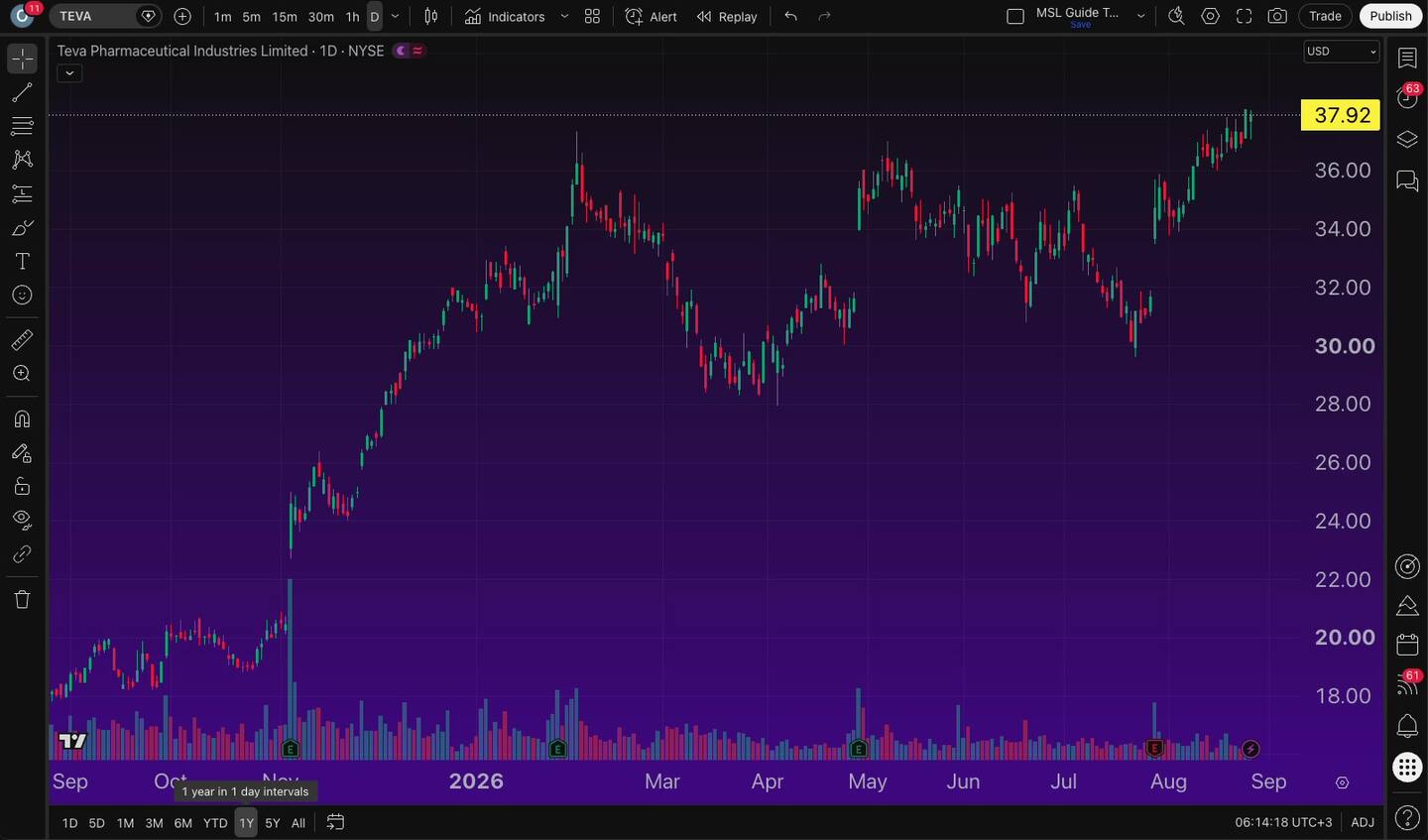The height and width of the screenshot is (840, 1428).
Task: Switch to 1h timeframe
Action: (352, 17)
